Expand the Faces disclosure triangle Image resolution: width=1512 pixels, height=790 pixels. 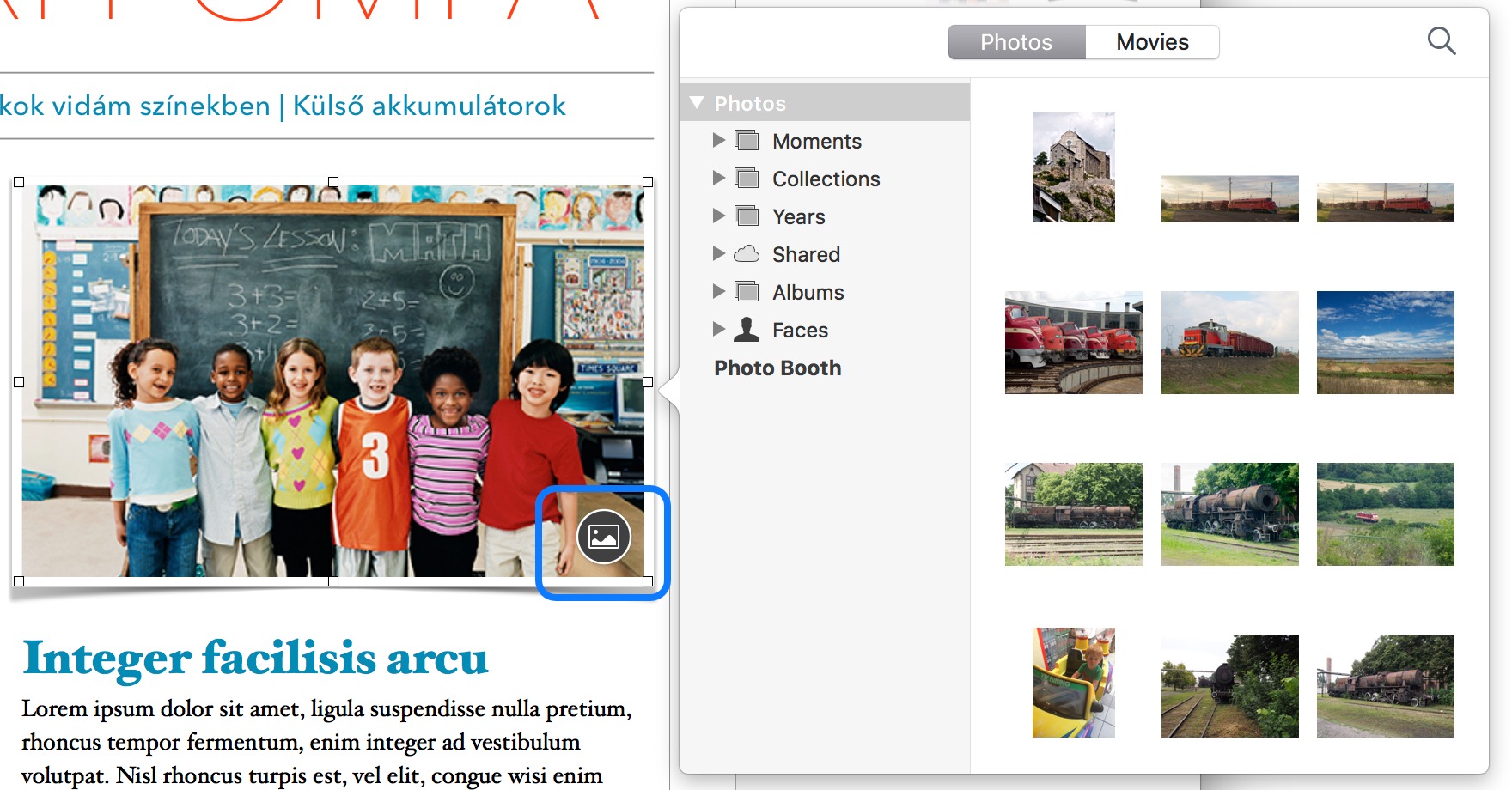[719, 329]
